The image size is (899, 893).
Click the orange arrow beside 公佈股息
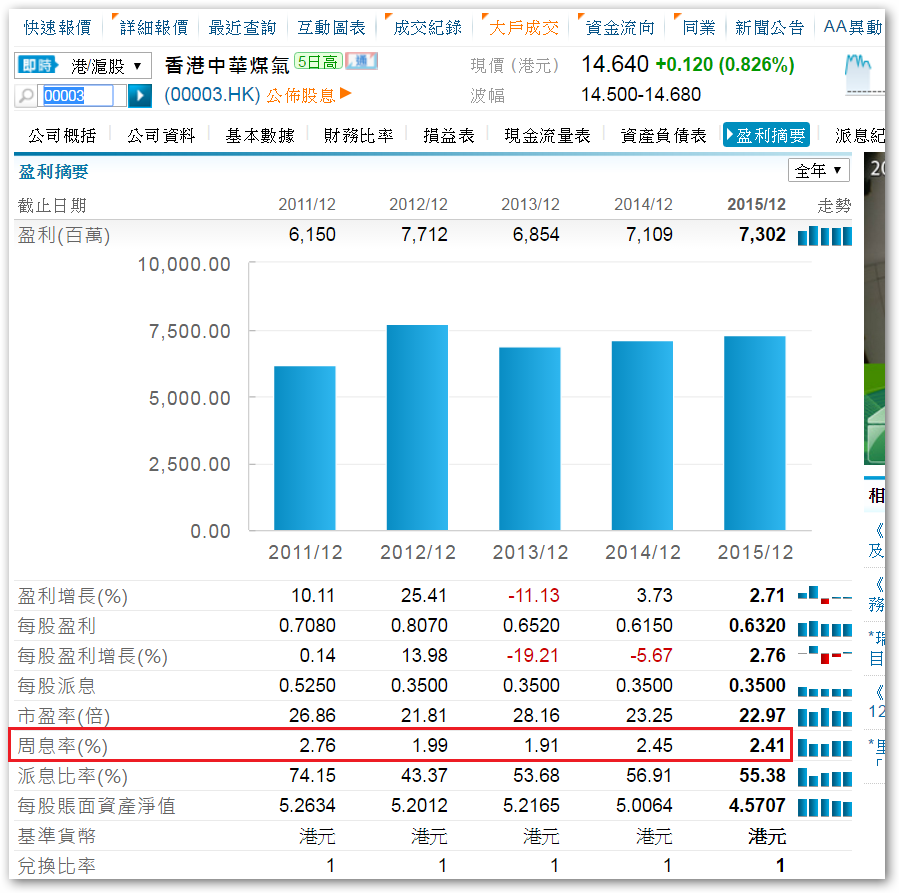[x=345, y=93]
